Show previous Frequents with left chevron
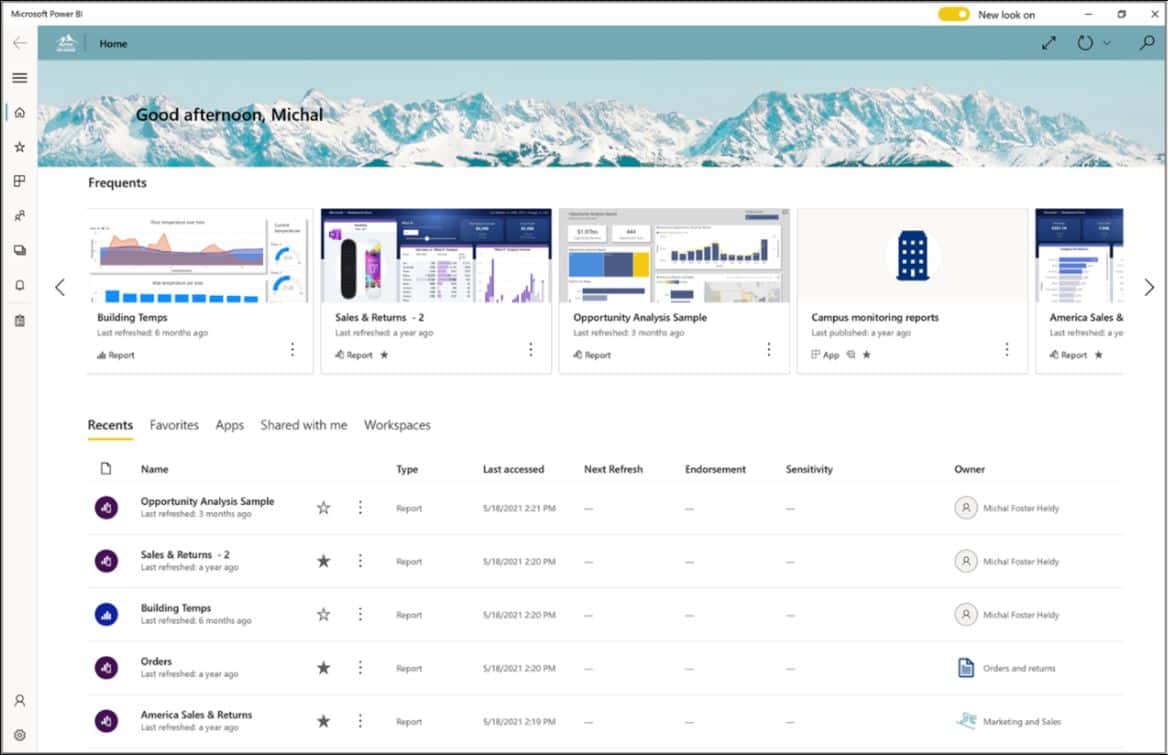 click(60, 287)
